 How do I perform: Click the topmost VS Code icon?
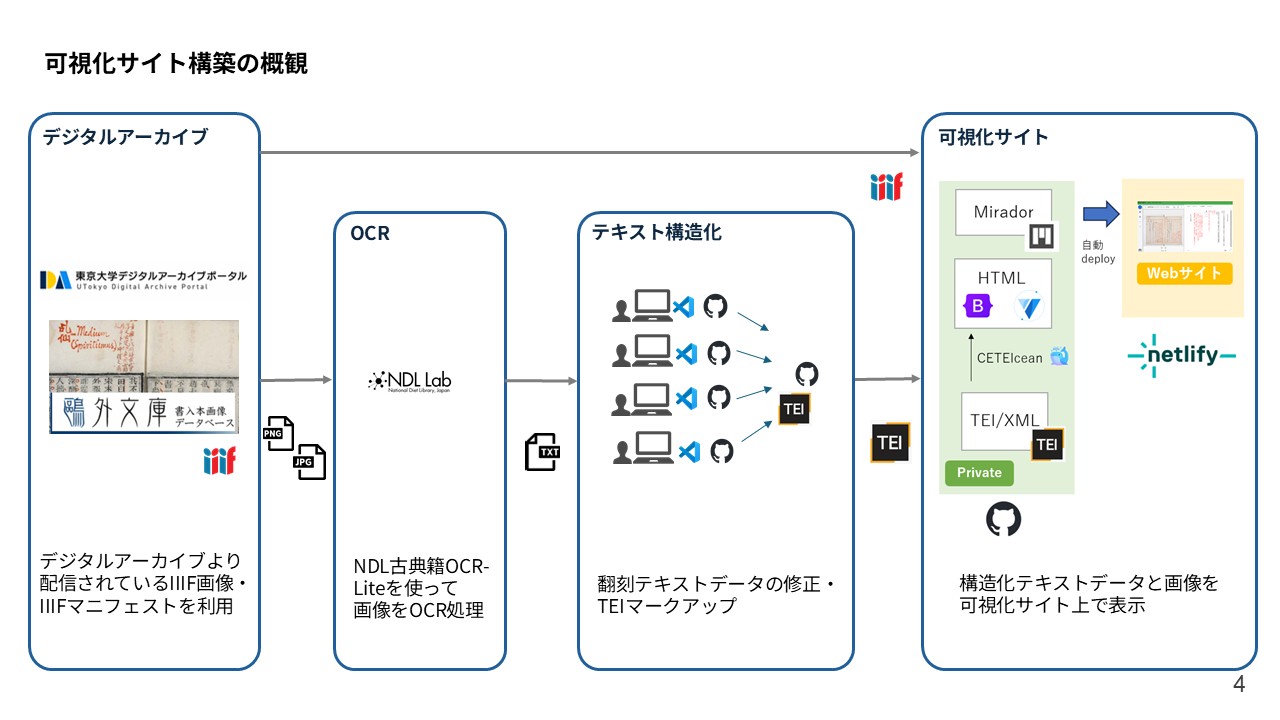[684, 307]
